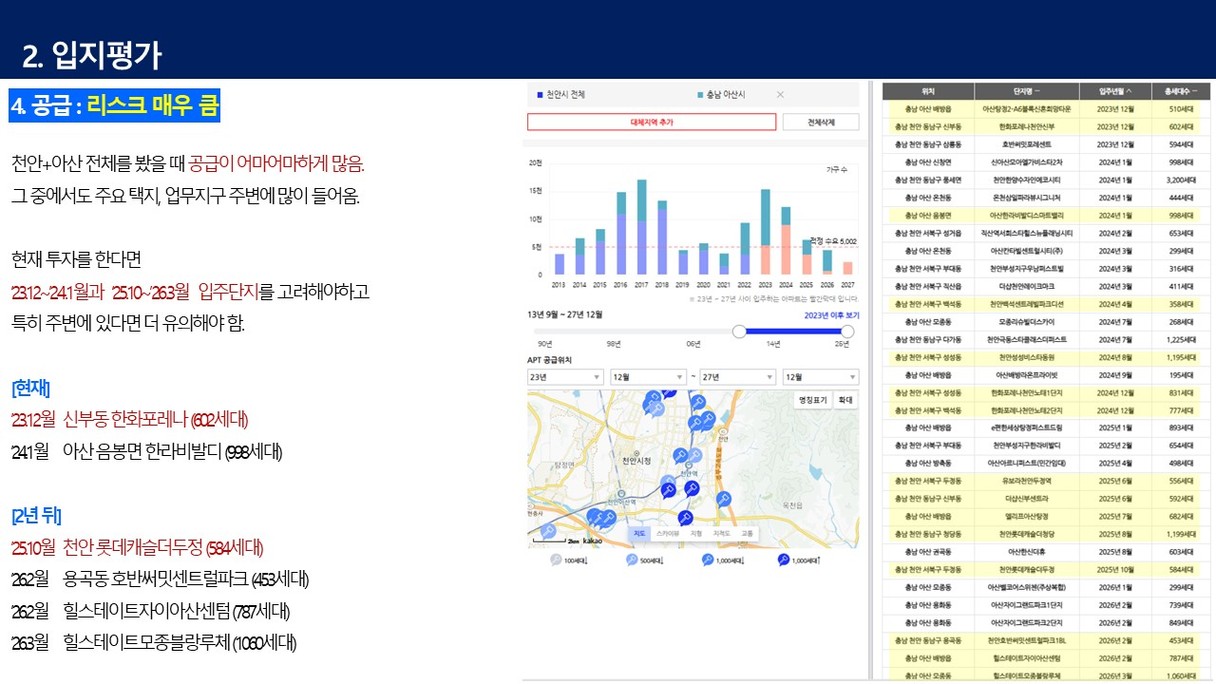Click the [현재] section label
The width and height of the screenshot is (1216, 684).
31,387
